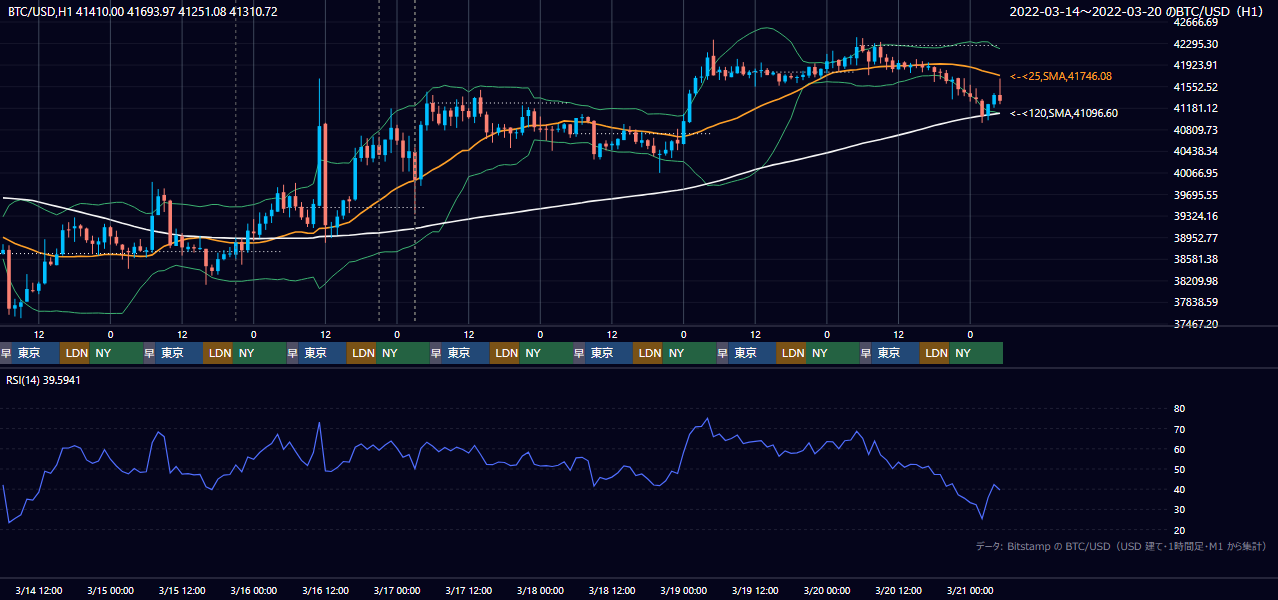Click the 3/18 12:00 time axis label
The width and height of the screenshot is (1278, 600).
(x=612, y=590)
